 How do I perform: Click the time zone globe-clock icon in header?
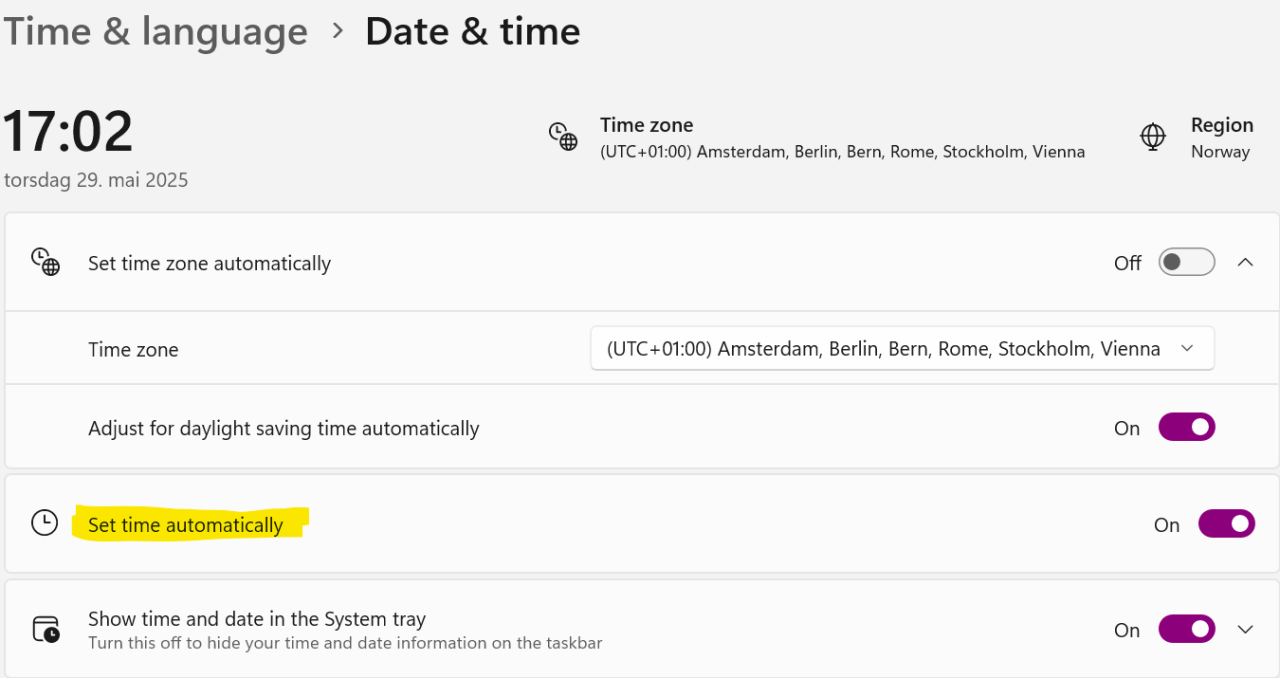tap(563, 136)
